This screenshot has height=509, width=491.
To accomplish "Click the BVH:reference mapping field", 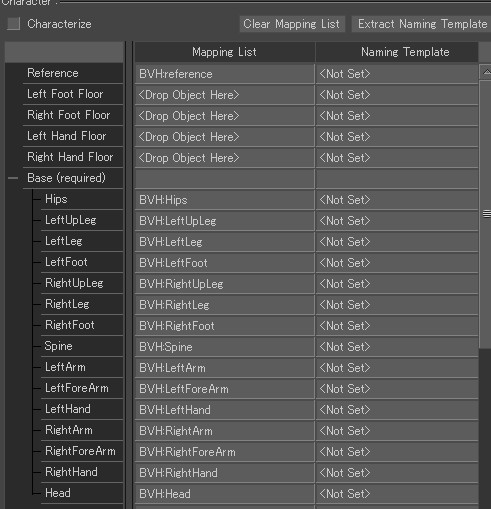I will [x=225, y=74].
